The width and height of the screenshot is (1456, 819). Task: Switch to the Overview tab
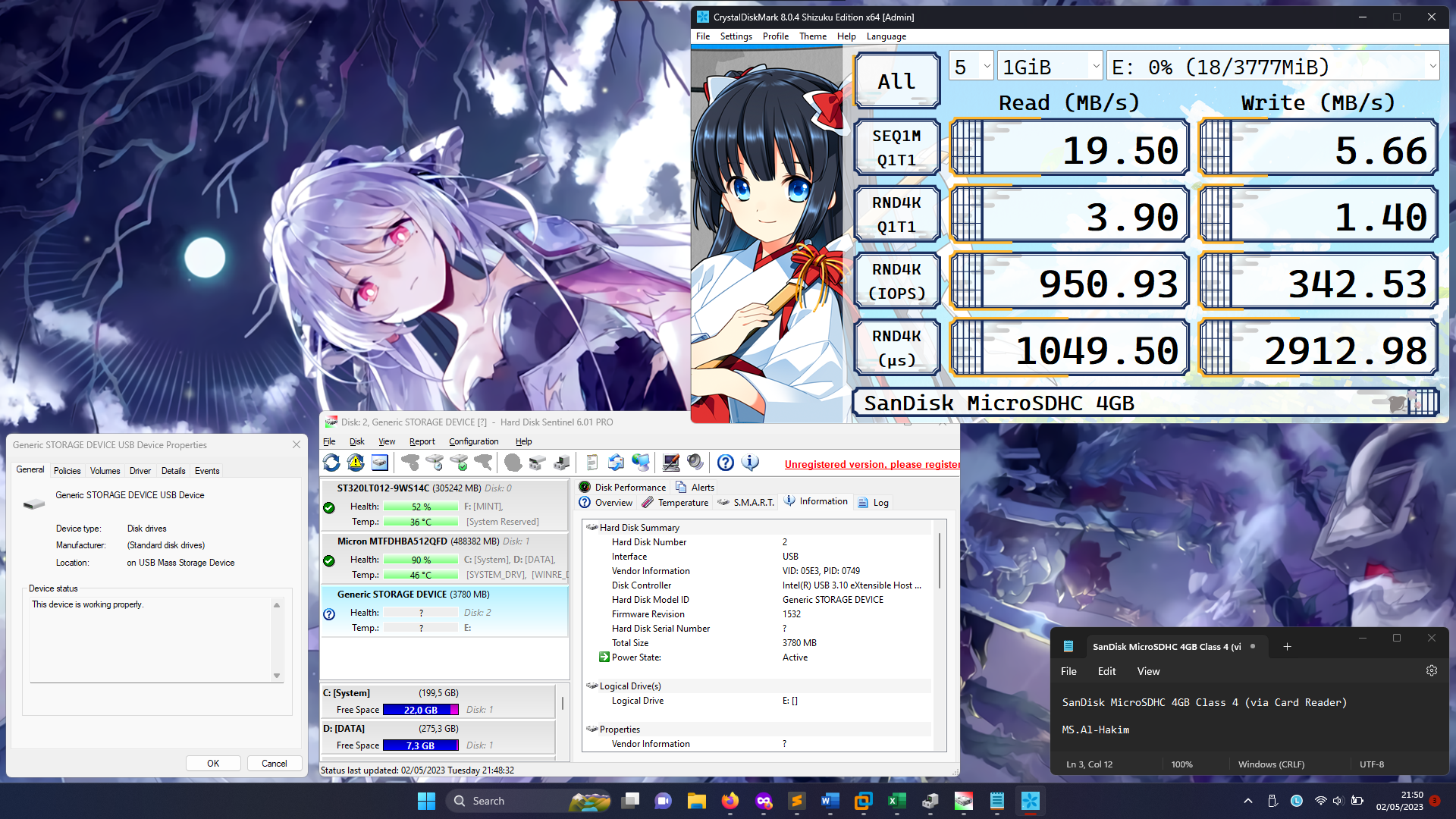pyautogui.click(x=606, y=503)
